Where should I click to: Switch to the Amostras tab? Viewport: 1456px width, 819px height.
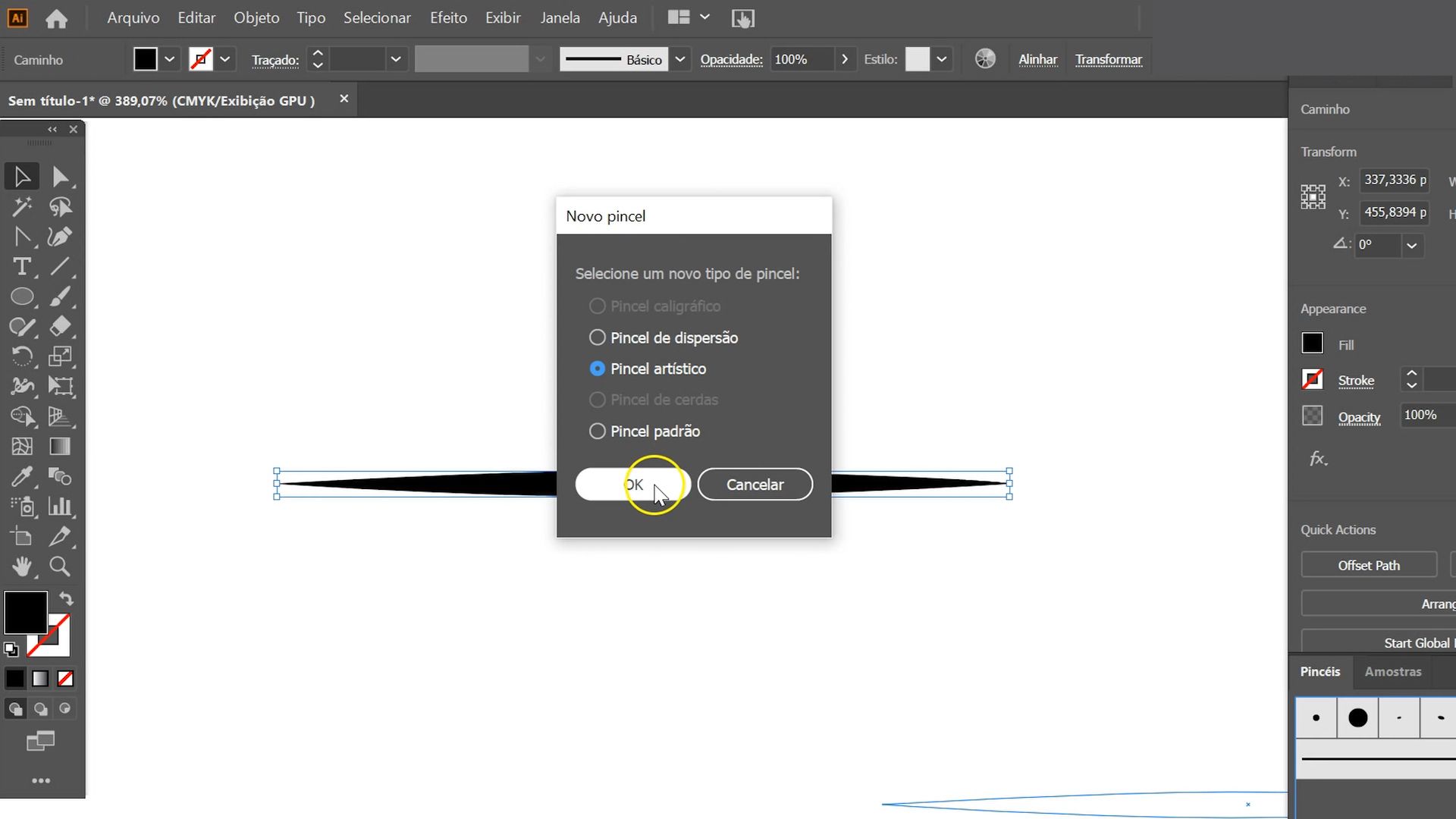coord(1393,672)
